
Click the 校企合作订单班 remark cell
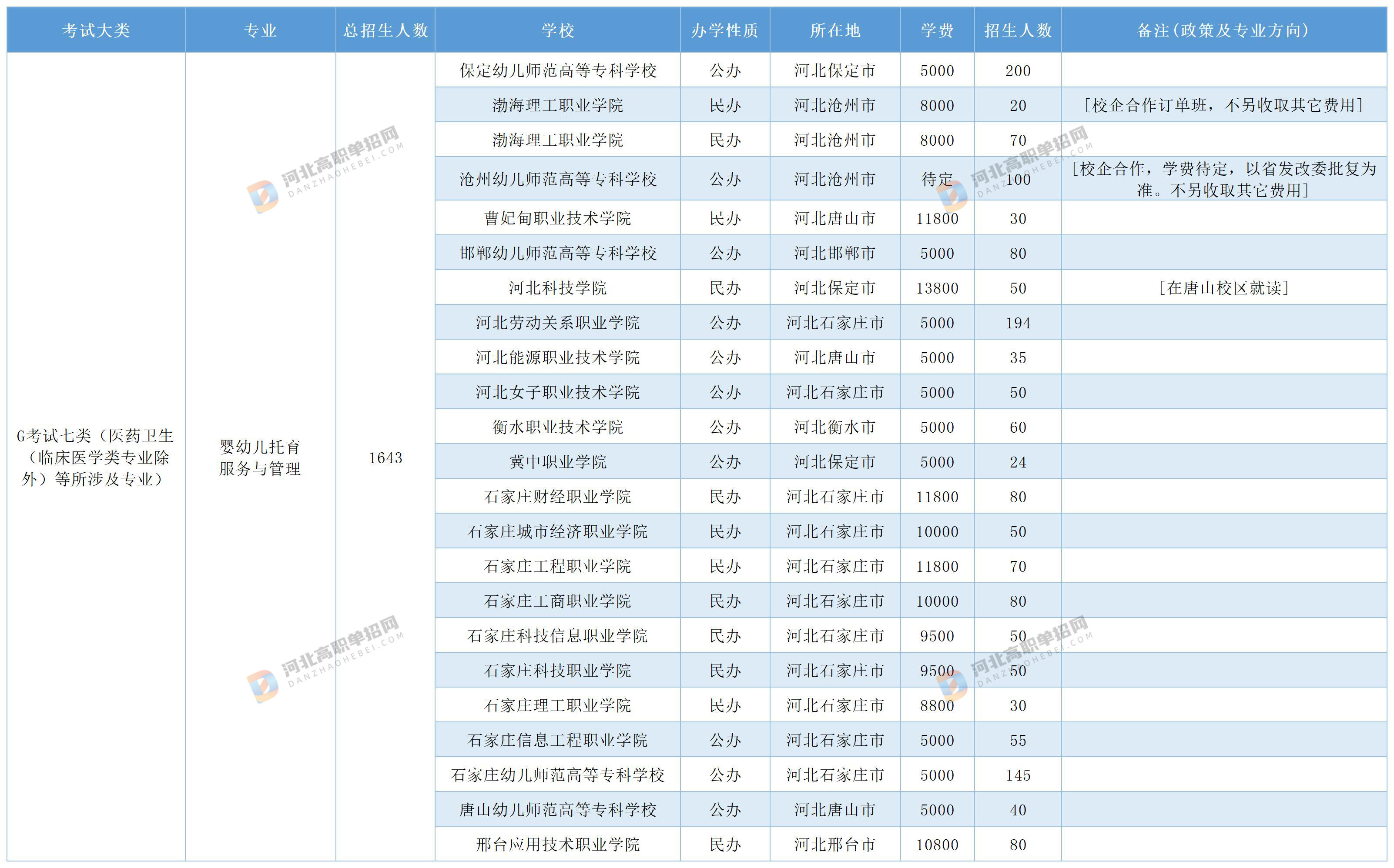tap(1224, 104)
